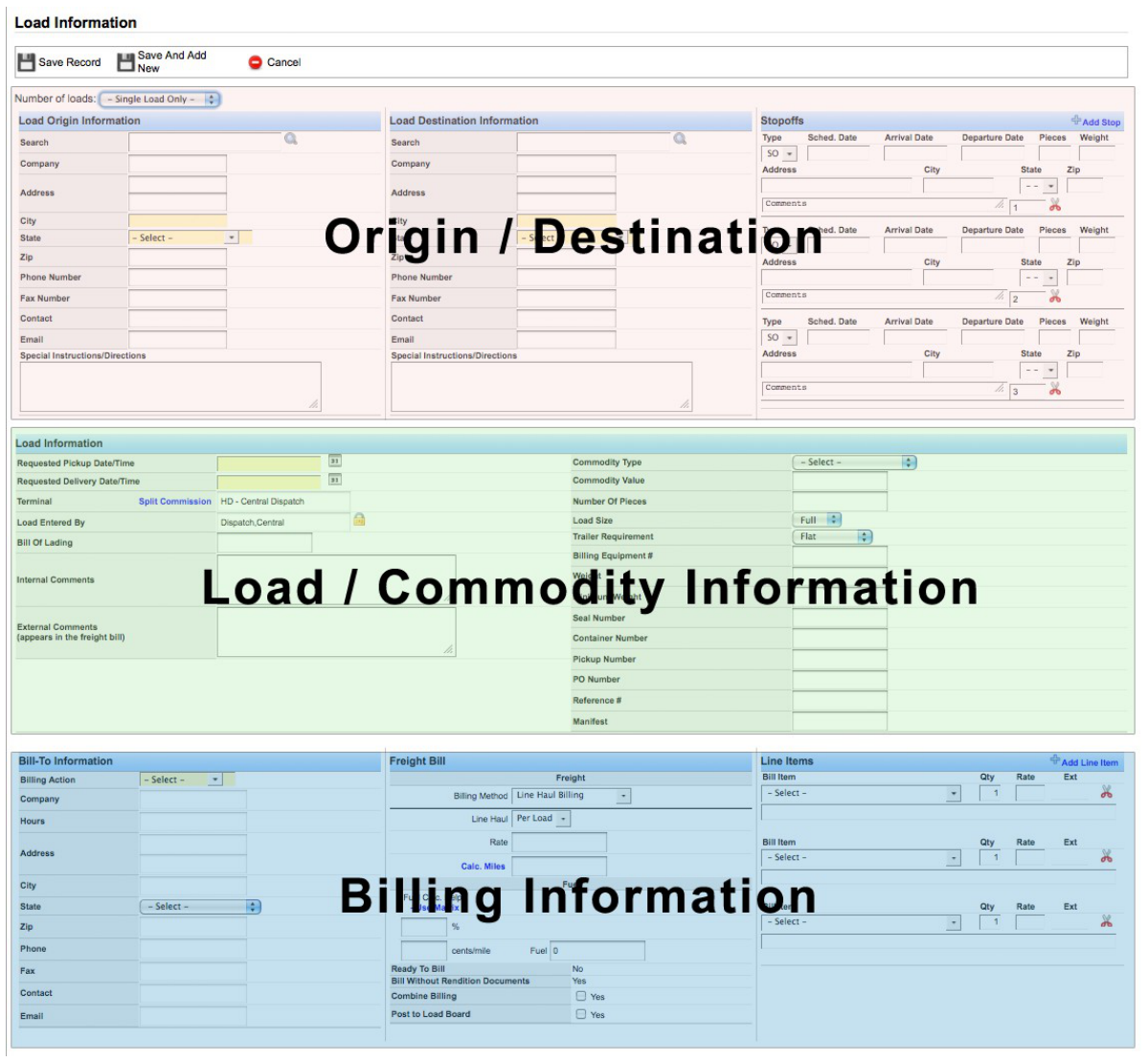Open the Number of loads dropdown
Screen dimensions: 1148x1062
click(x=160, y=99)
